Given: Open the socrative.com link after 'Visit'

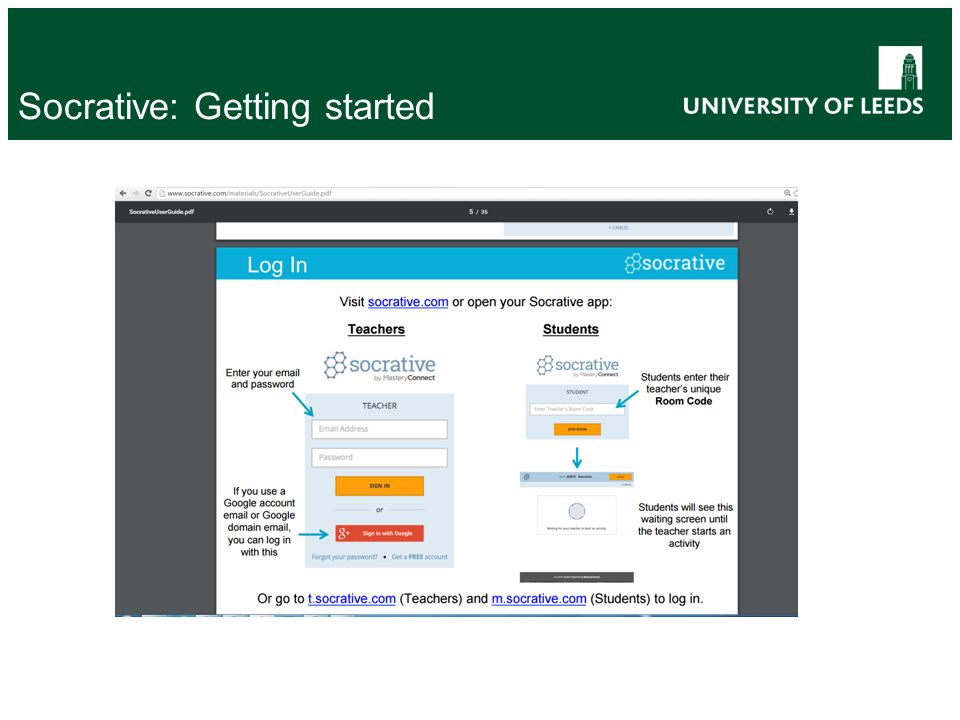Looking at the screenshot, I should [x=408, y=302].
